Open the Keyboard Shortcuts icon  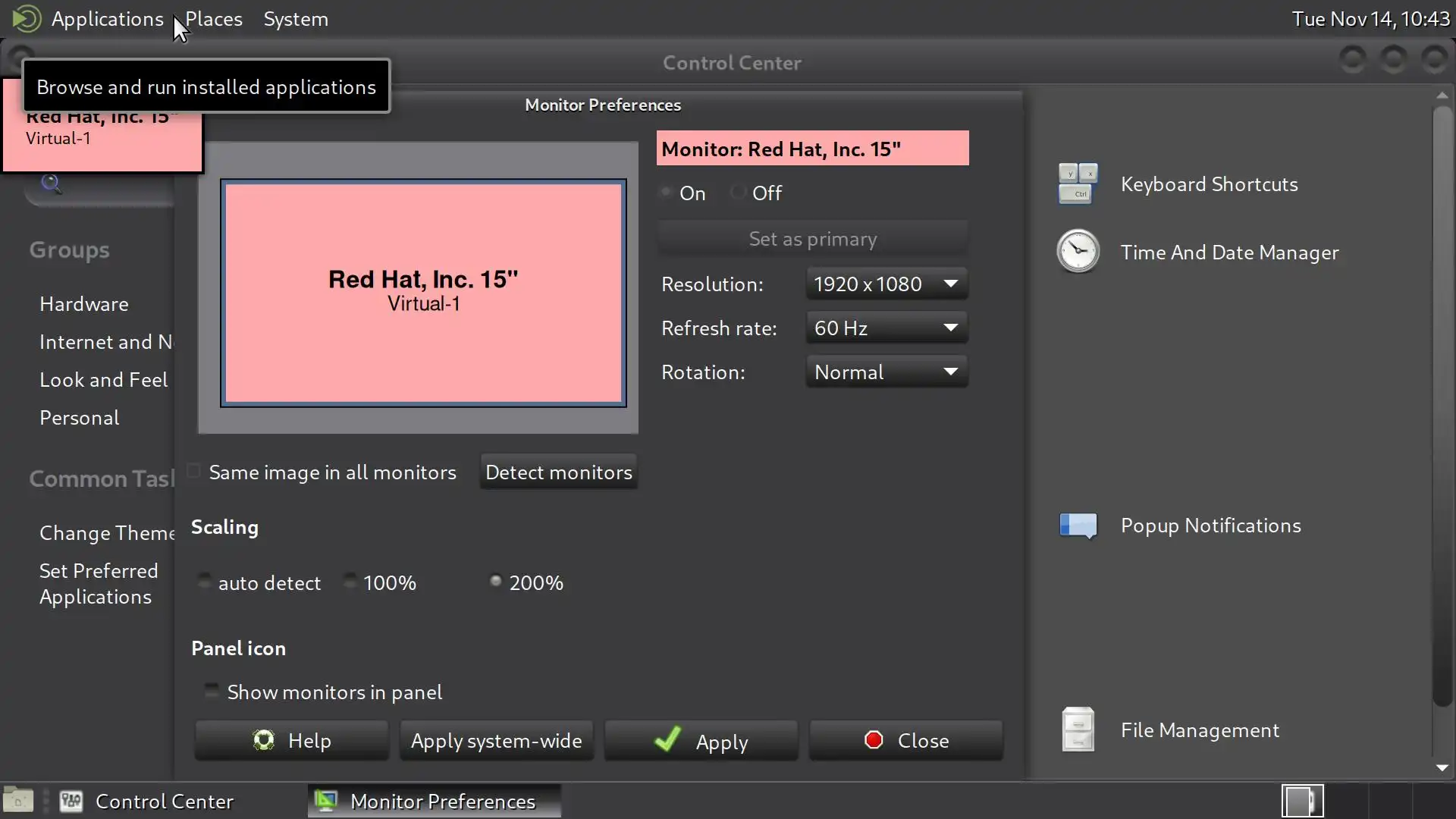[1078, 184]
